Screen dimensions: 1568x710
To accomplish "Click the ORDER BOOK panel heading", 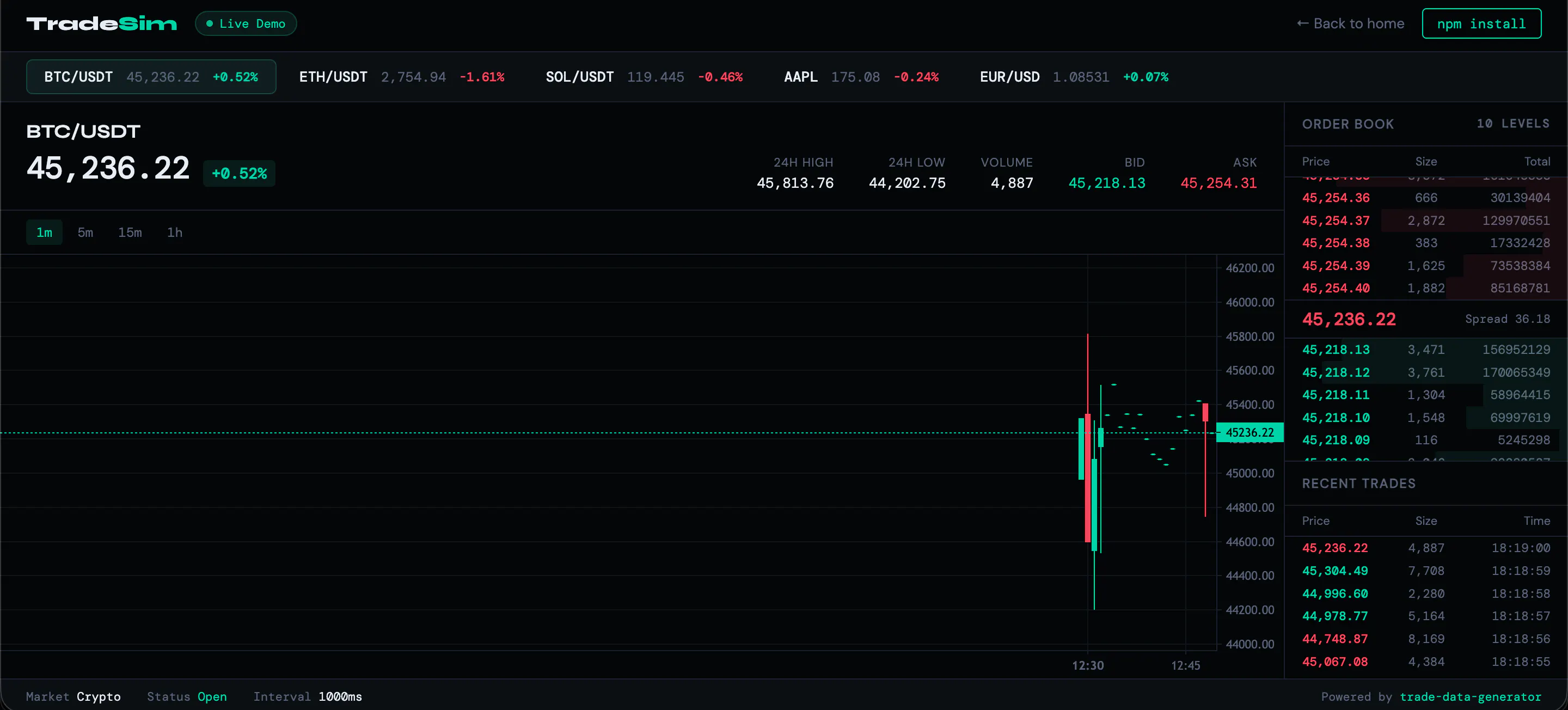I will point(1347,124).
